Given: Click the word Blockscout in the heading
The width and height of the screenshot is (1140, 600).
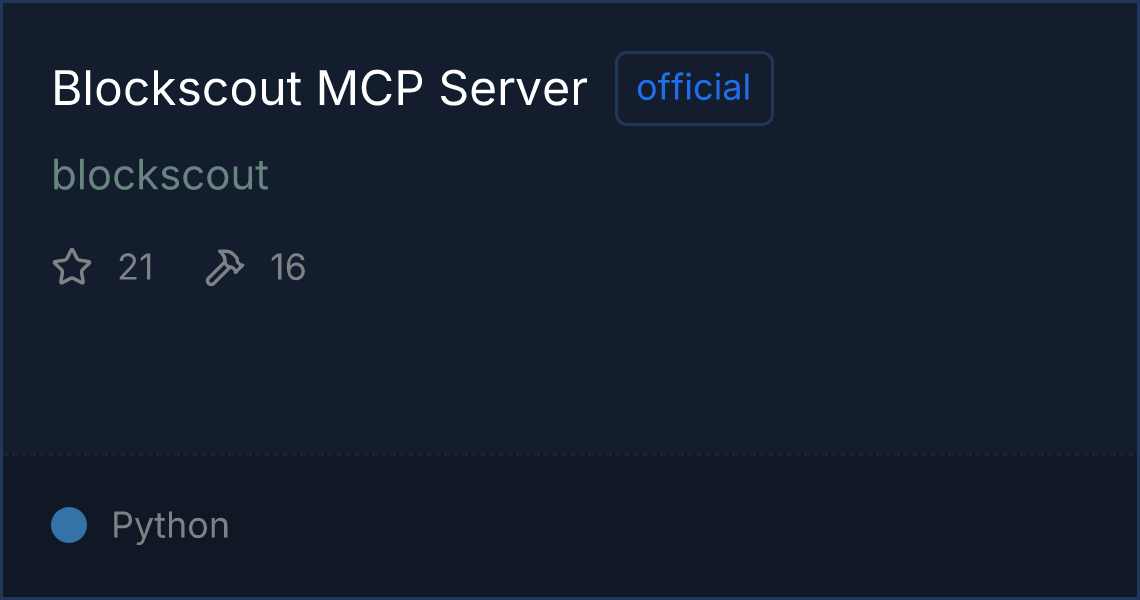Looking at the screenshot, I should (x=177, y=89).
